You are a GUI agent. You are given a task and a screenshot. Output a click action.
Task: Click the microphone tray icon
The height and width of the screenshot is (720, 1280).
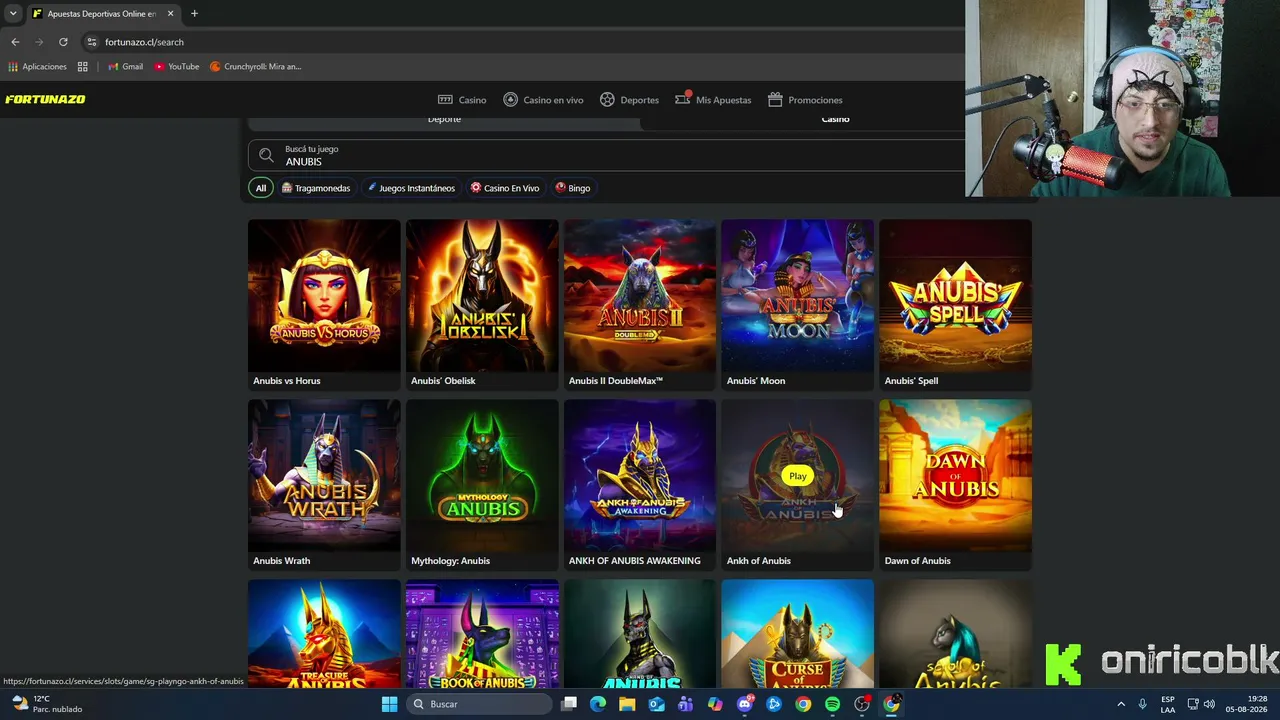point(1143,704)
